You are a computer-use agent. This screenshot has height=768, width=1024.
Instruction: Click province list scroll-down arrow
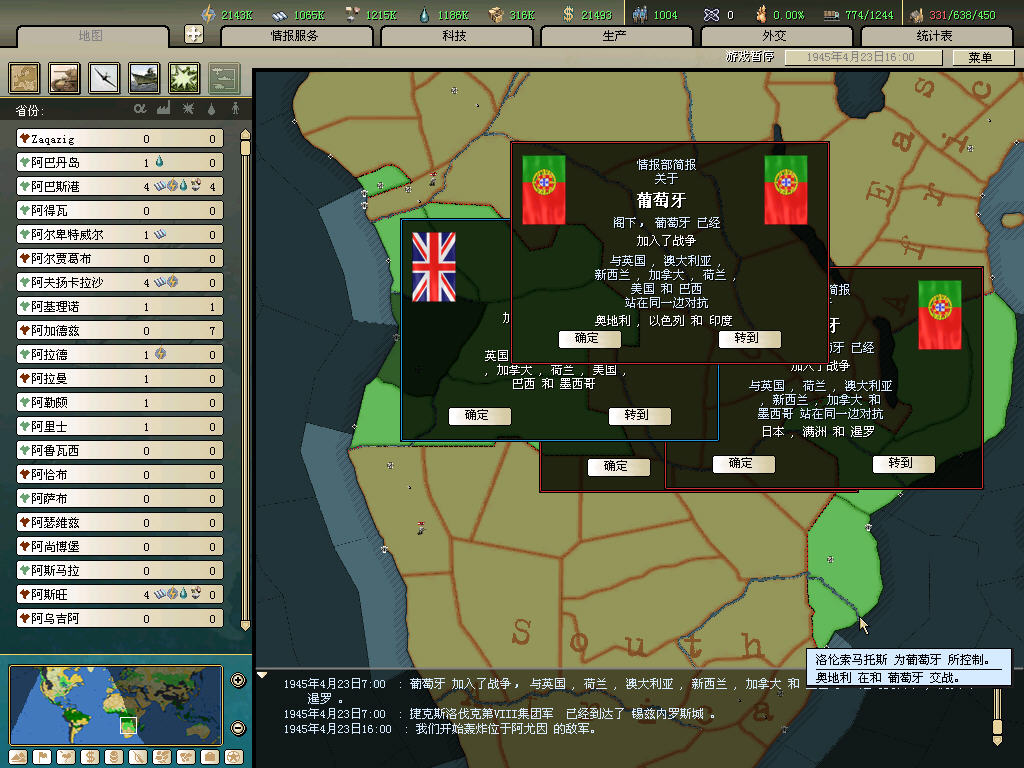(x=245, y=625)
